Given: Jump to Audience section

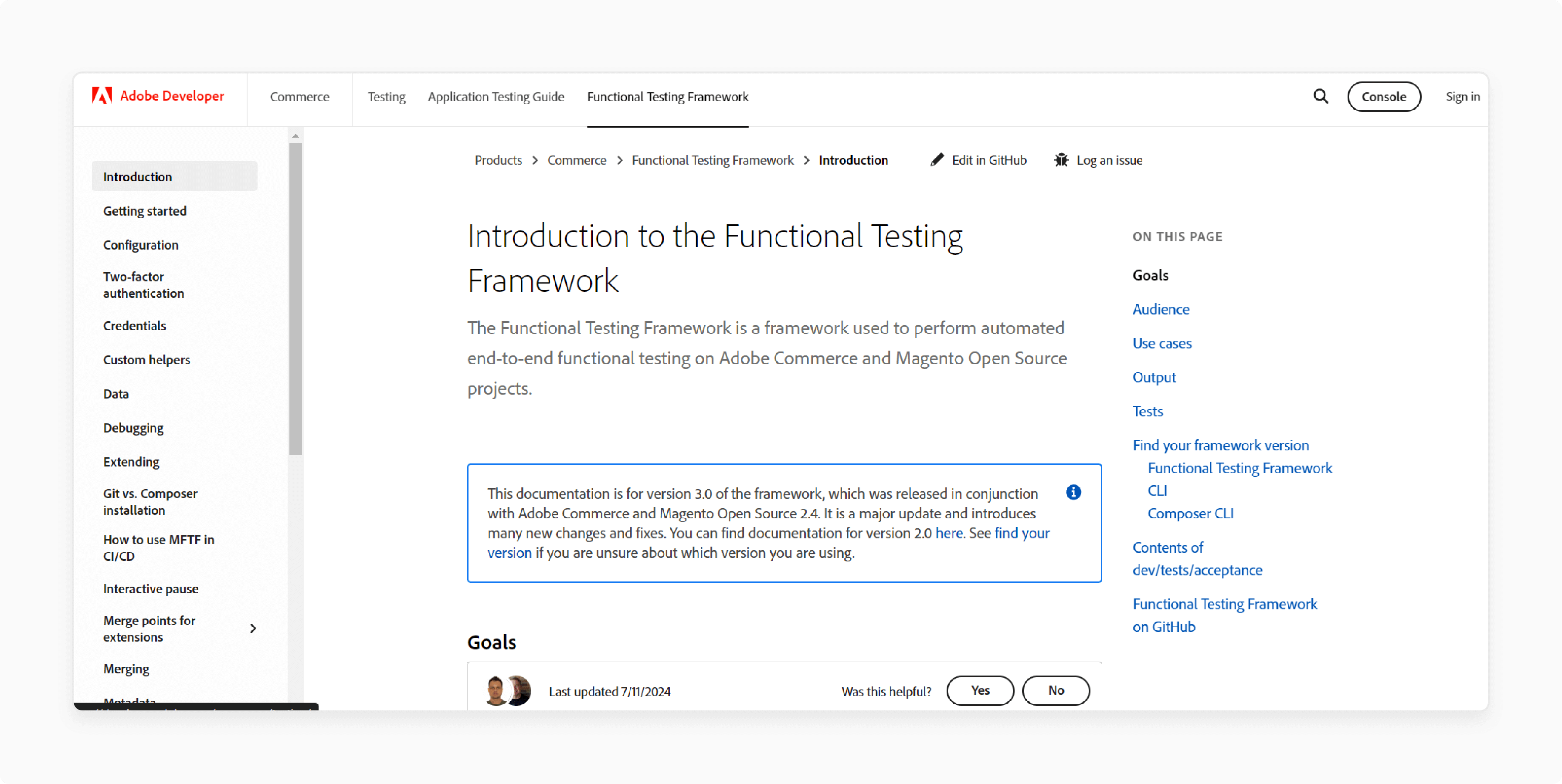Looking at the screenshot, I should pyautogui.click(x=1161, y=309).
